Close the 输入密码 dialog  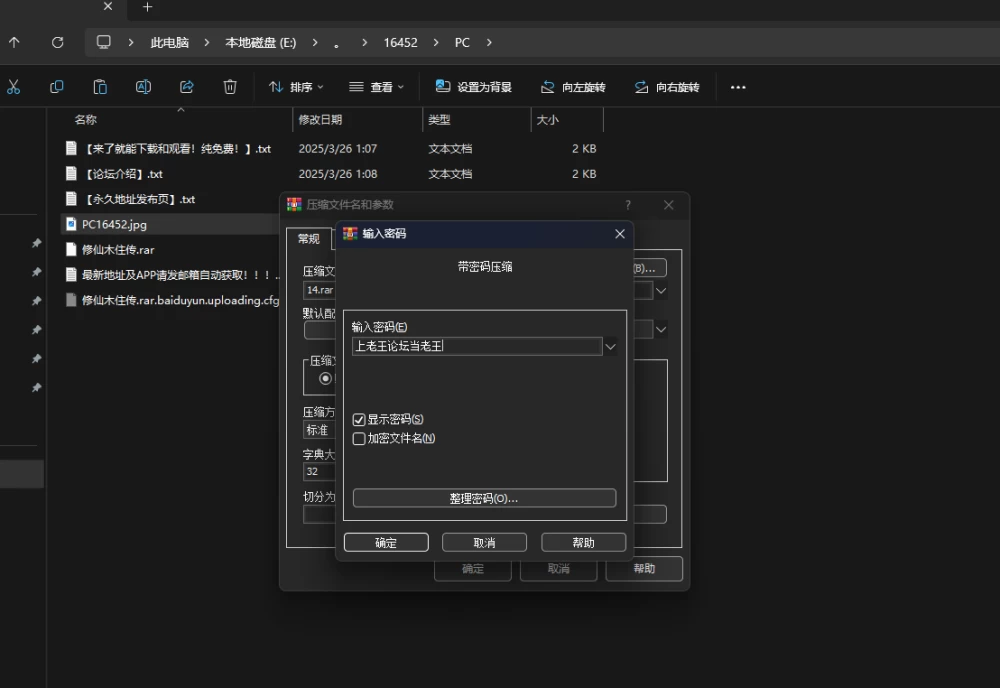[x=620, y=234]
